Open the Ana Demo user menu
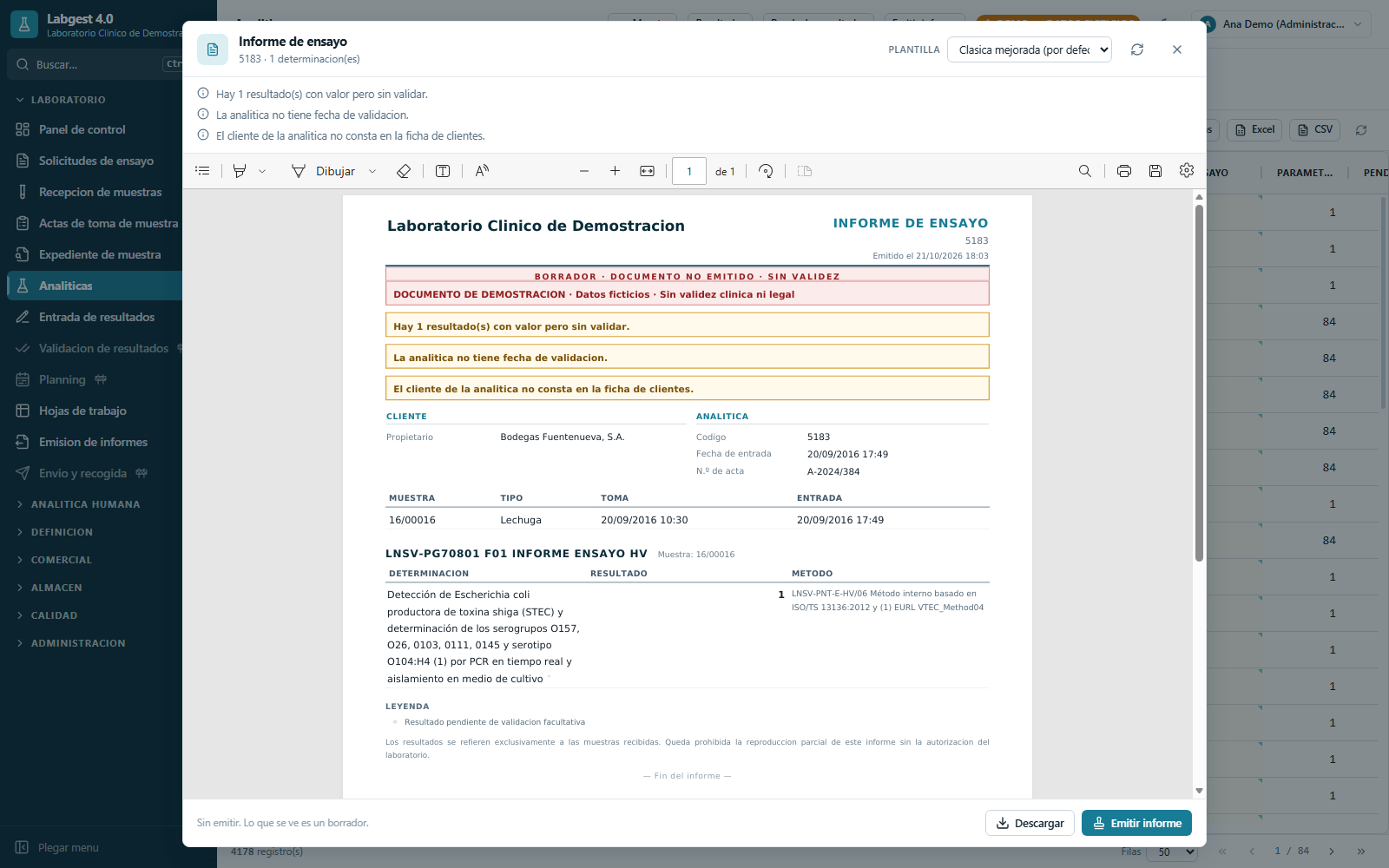The height and width of the screenshot is (868, 1389). (1284, 24)
